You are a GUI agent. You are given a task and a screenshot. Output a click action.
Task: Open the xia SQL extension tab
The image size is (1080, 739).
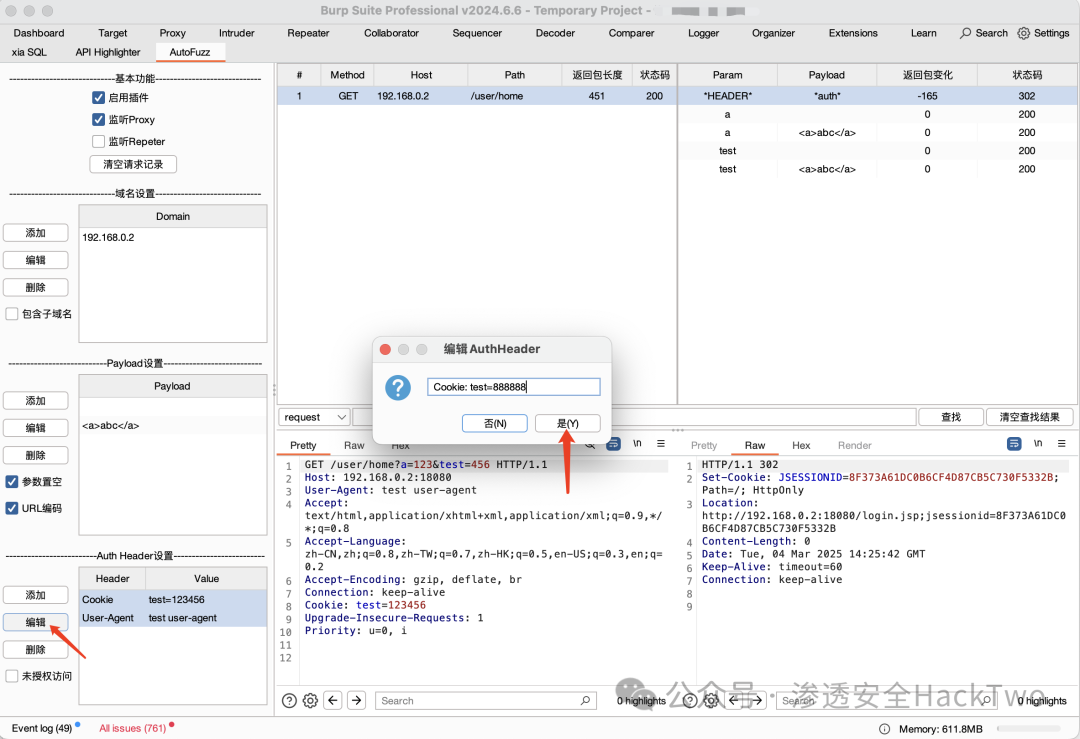29,52
